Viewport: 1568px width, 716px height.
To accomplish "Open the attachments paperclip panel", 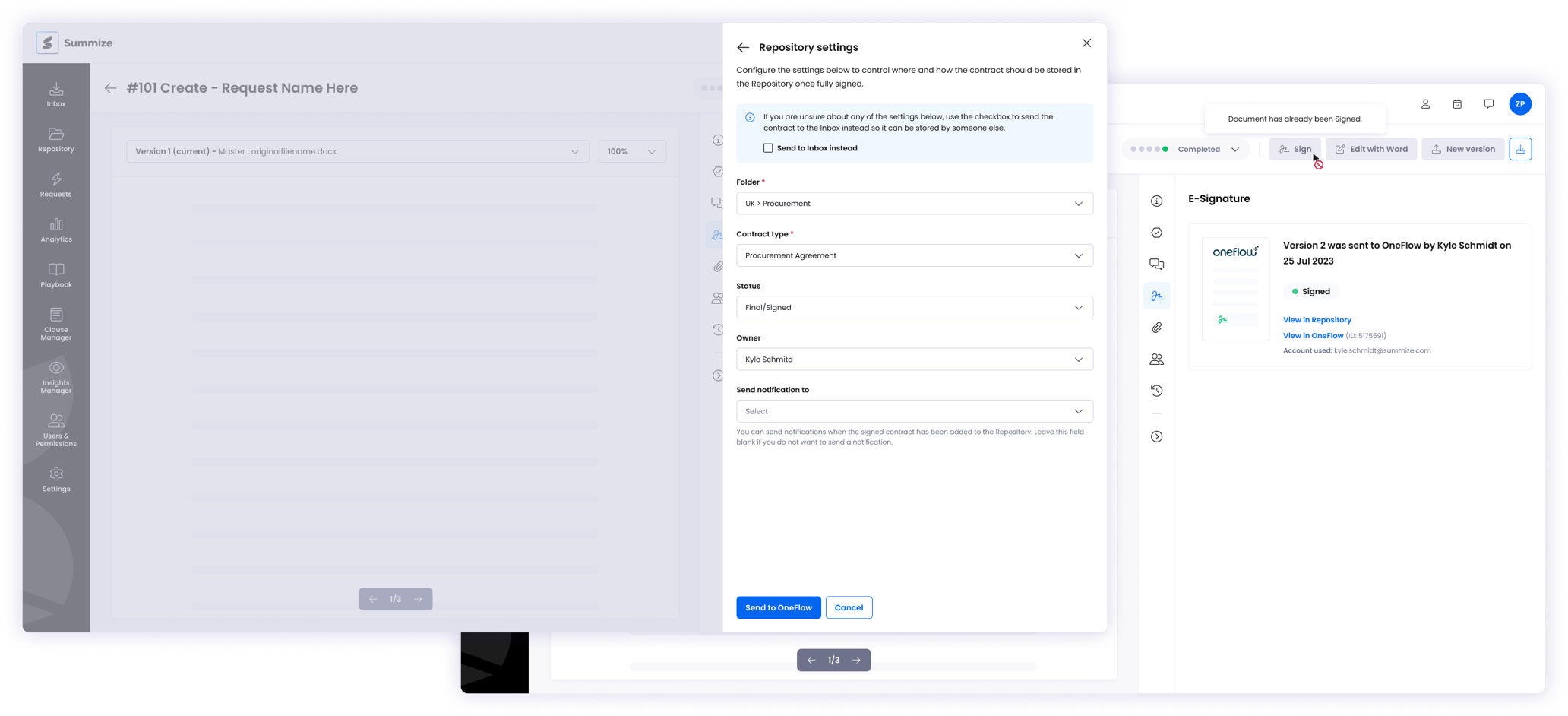I will [x=1157, y=327].
